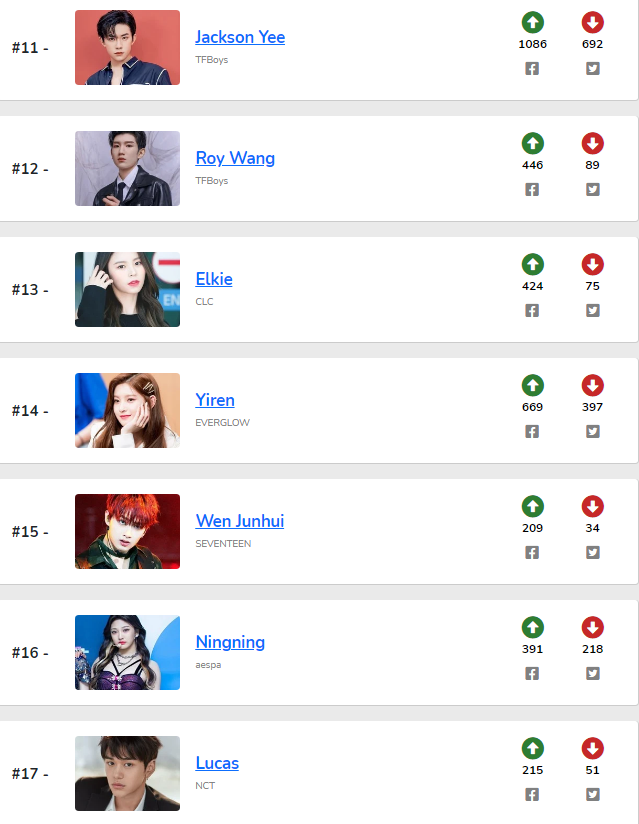Click the Roy Wang name link
This screenshot has height=824, width=639.
[235, 158]
